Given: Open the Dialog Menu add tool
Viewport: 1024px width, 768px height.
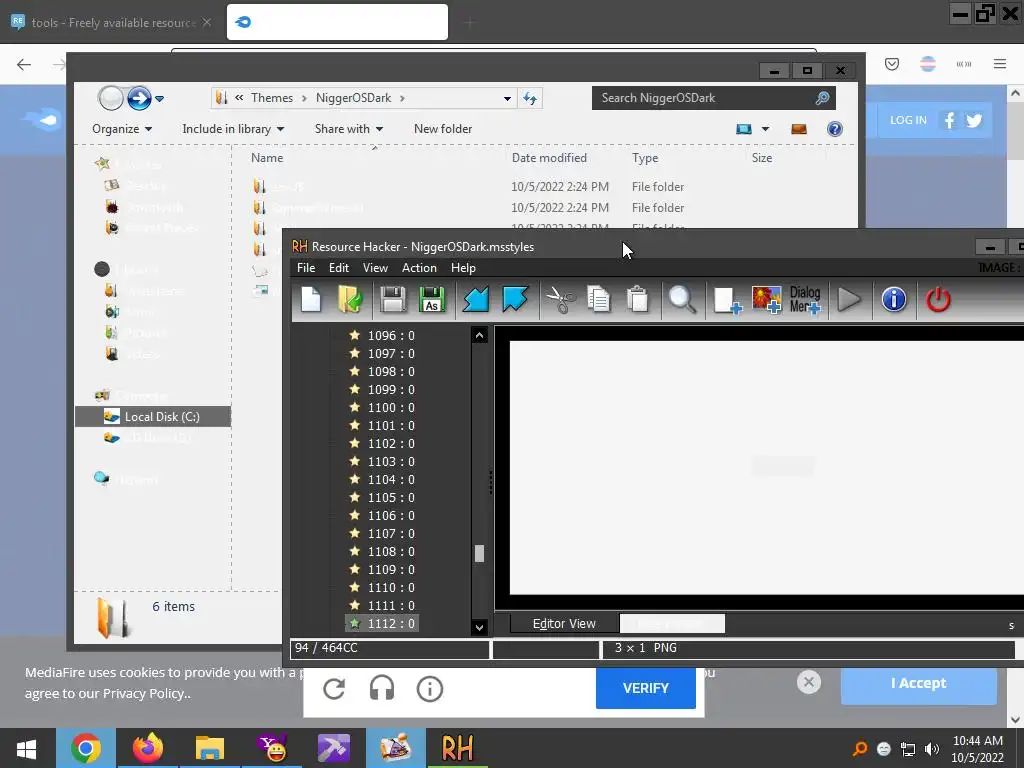Looking at the screenshot, I should [x=805, y=300].
